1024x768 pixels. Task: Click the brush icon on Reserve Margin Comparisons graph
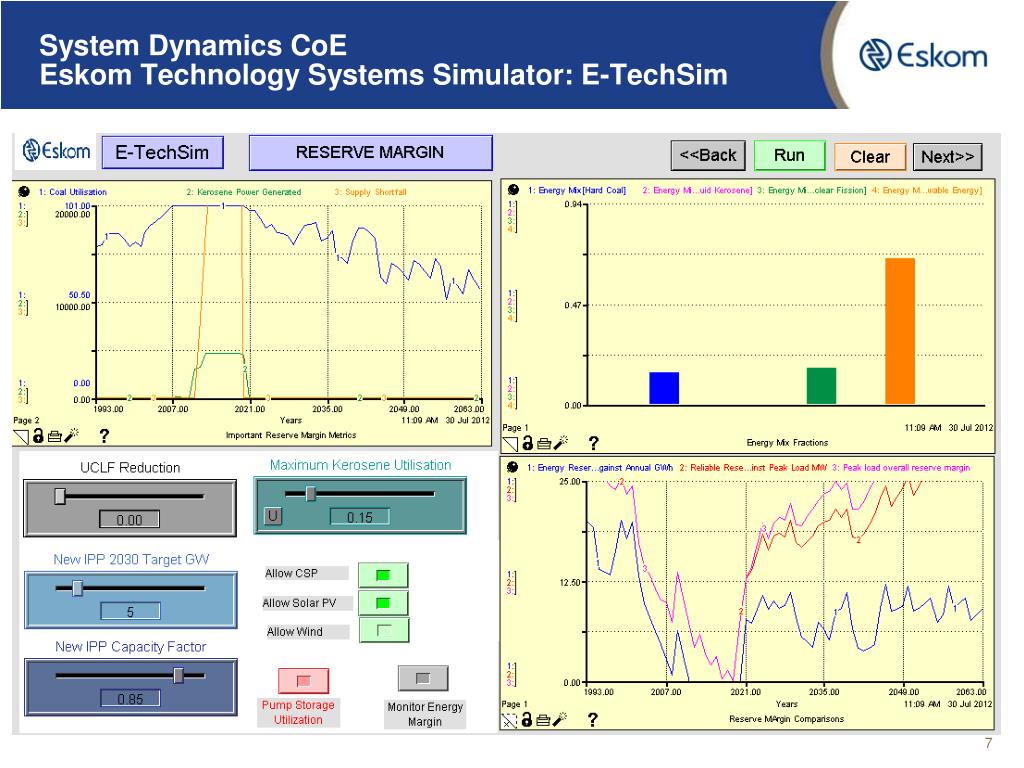click(560, 719)
